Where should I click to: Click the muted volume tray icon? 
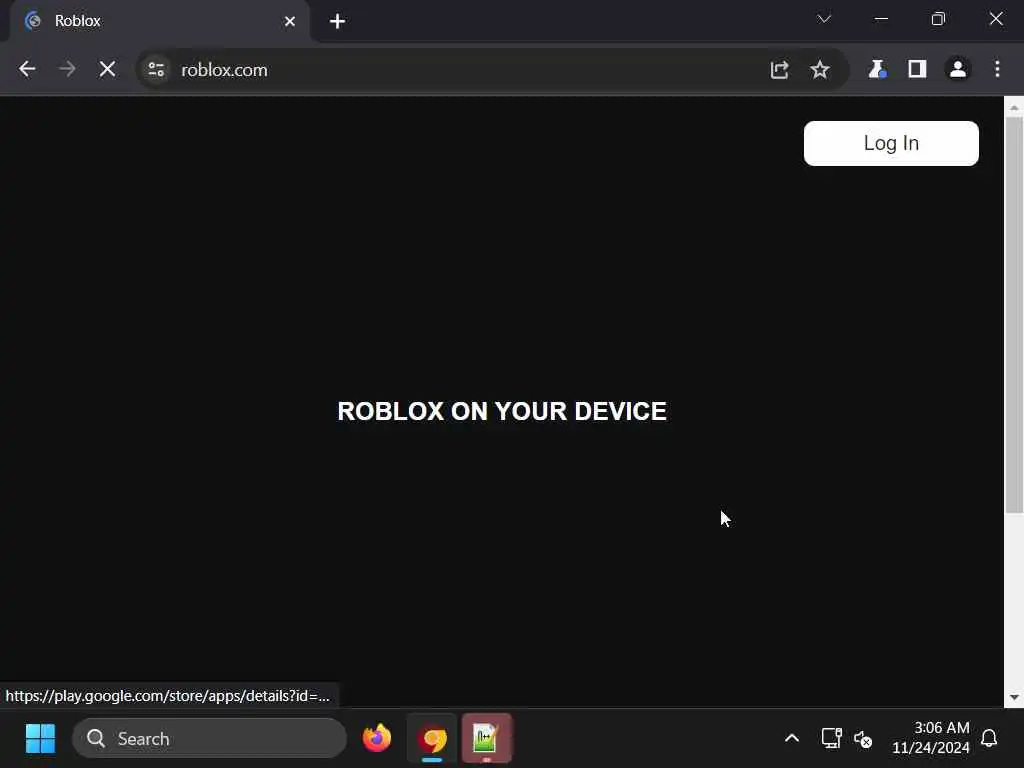click(863, 739)
